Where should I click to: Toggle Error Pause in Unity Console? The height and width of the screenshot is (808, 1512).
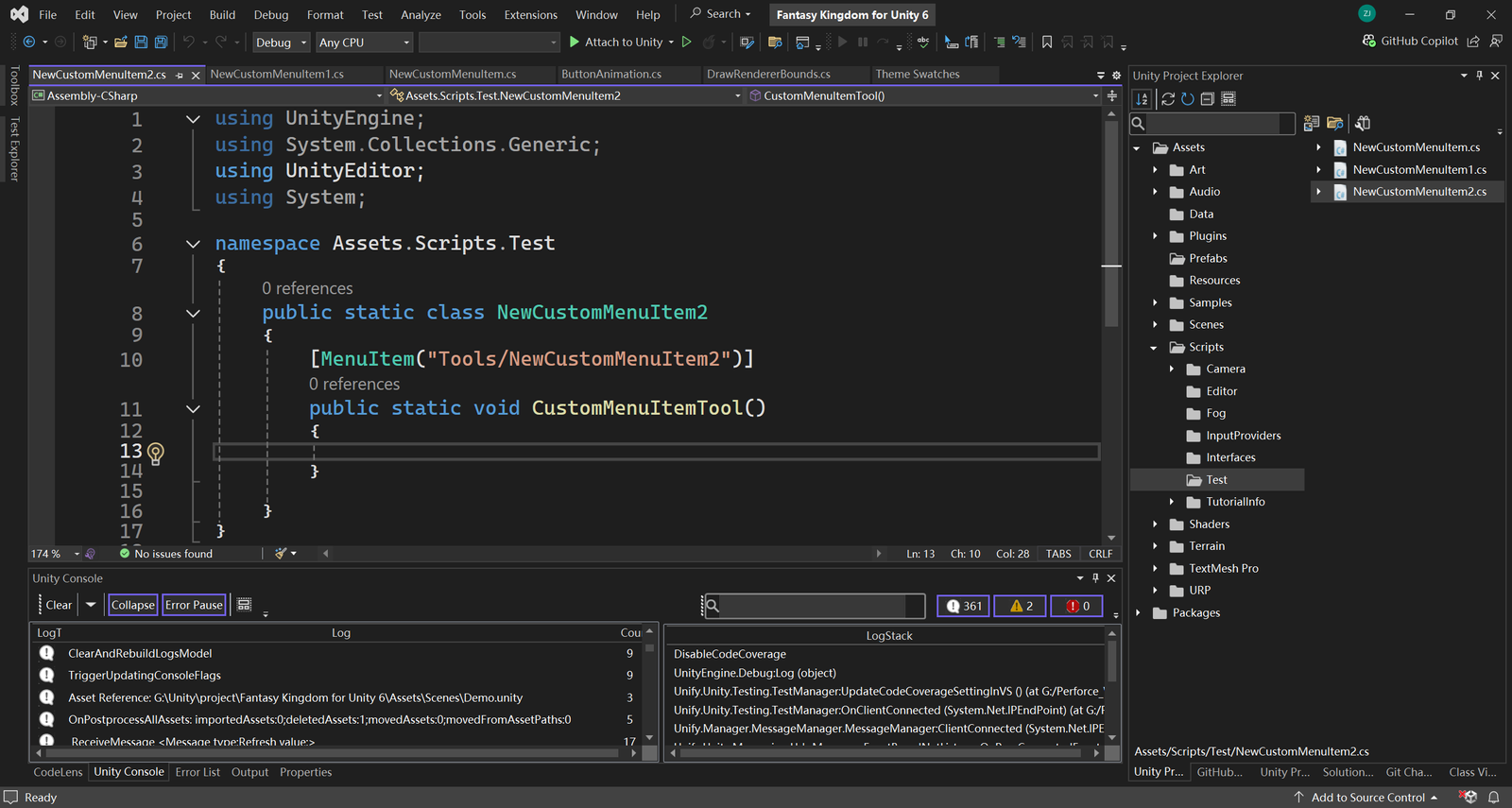194,605
